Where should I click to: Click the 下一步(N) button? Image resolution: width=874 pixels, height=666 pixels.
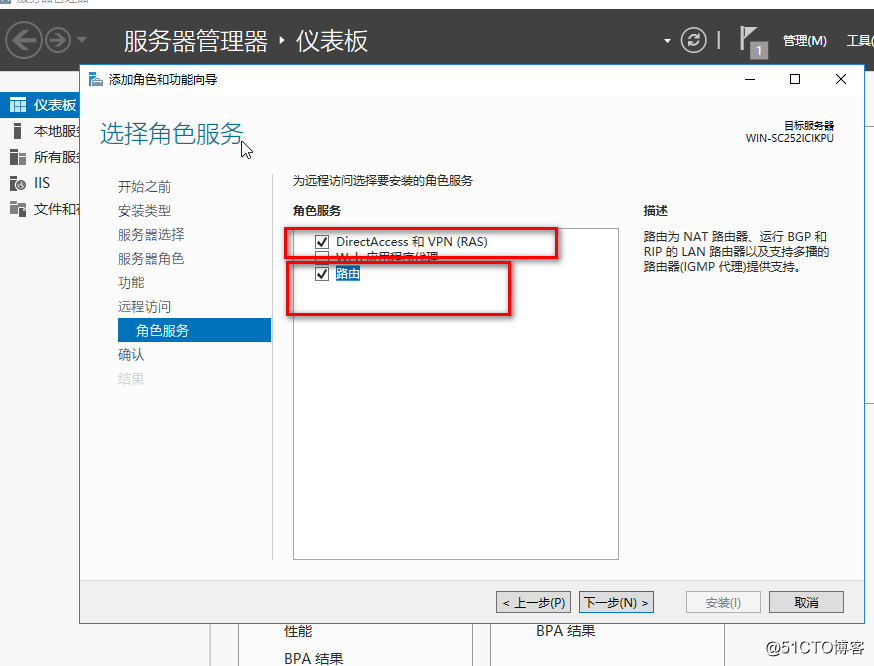(616, 602)
